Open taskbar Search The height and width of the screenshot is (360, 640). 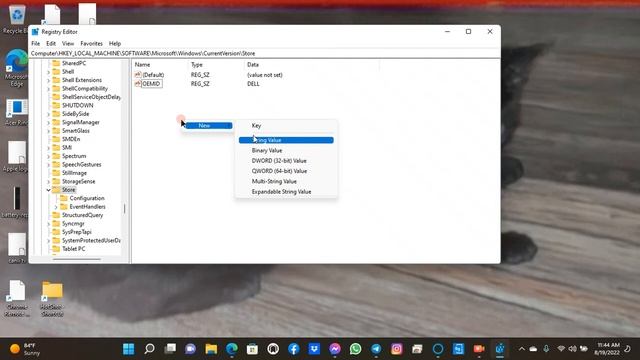pos(149,349)
